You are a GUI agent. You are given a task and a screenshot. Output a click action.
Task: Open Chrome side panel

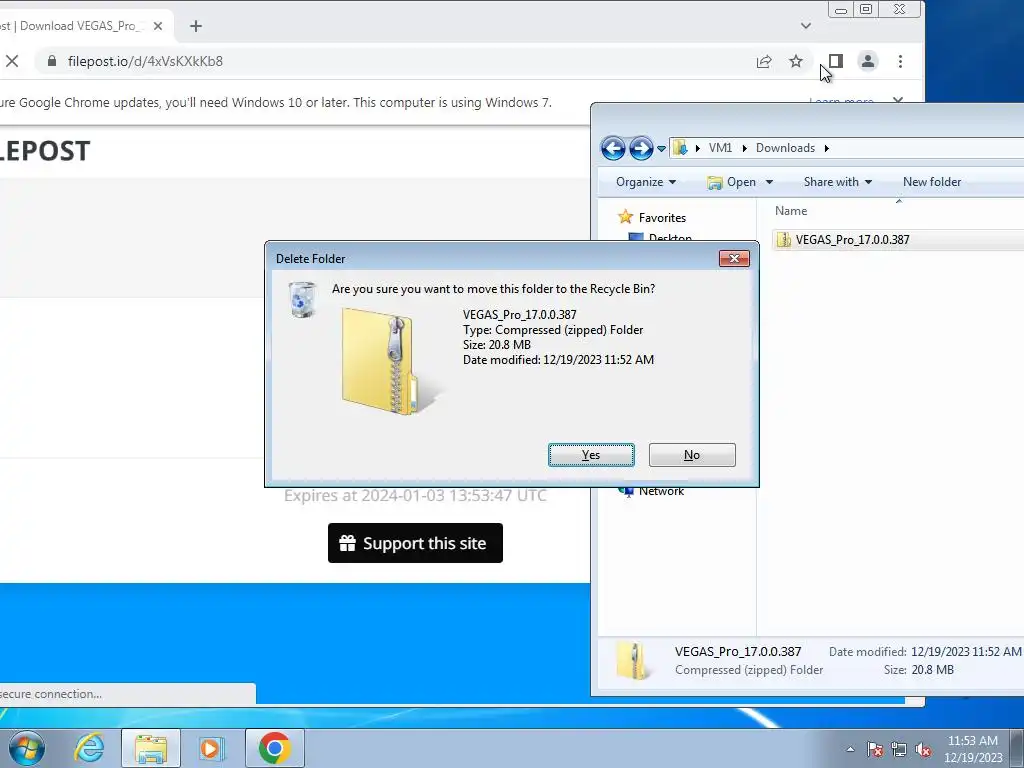coord(835,61)
